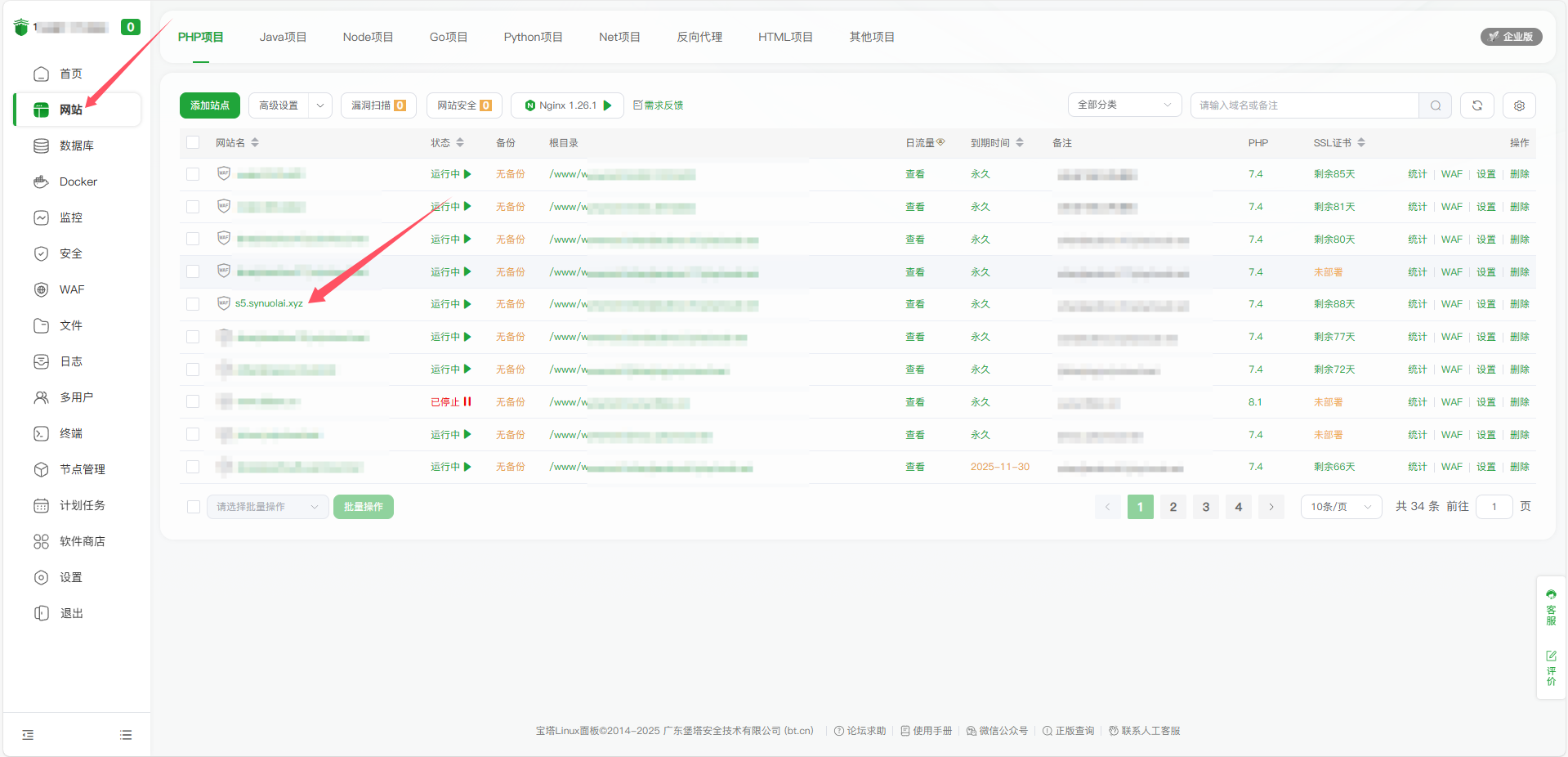Open the 10条/页 page size dropdown

[1340, 507]
